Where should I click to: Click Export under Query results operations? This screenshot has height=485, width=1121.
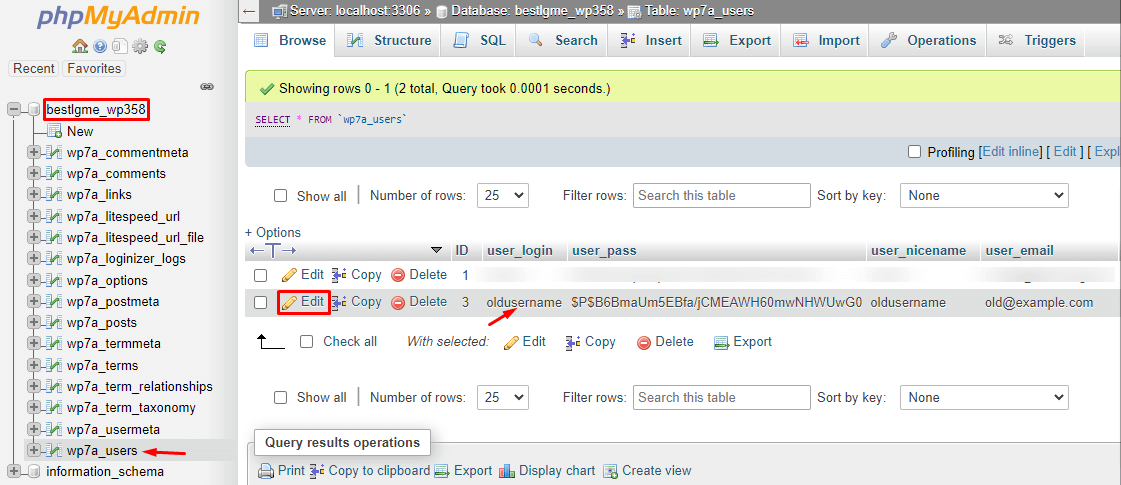(464, 471)
